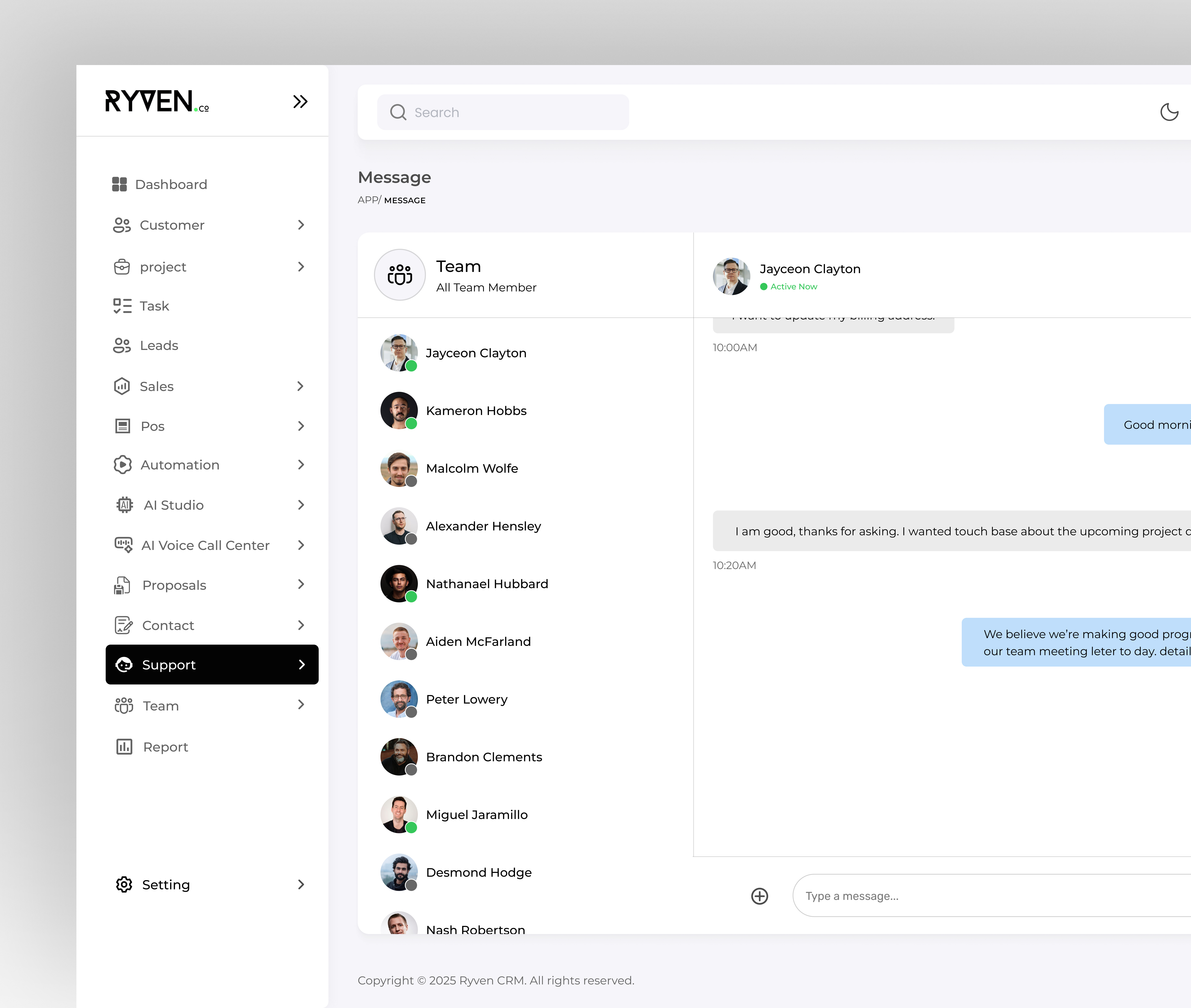
Task: Open the AI Voice Call Center section
Action: [205, 545]
